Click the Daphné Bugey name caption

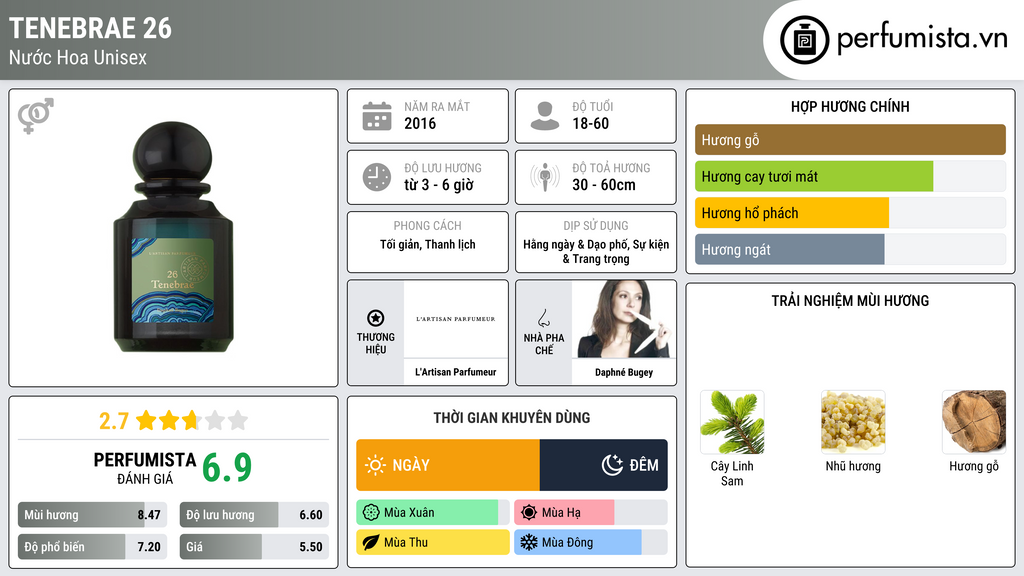[624, 372]
